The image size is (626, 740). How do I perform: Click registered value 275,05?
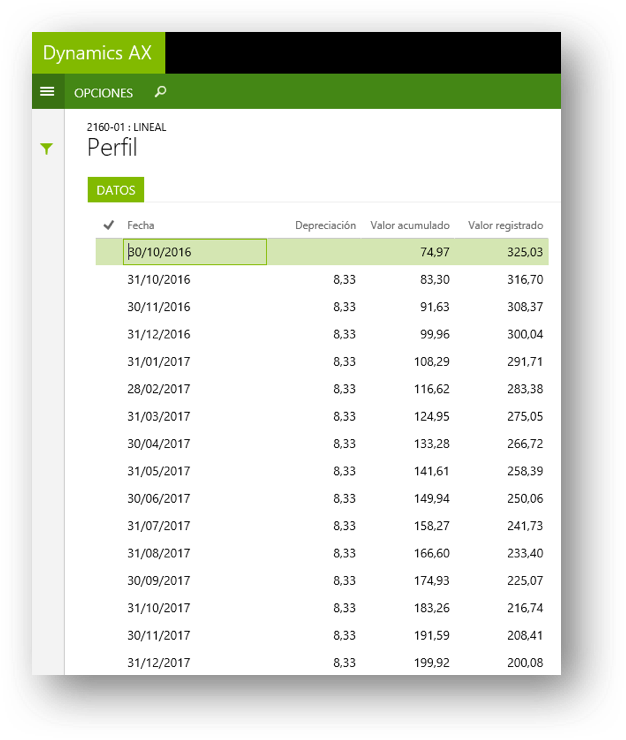[525, 416]
